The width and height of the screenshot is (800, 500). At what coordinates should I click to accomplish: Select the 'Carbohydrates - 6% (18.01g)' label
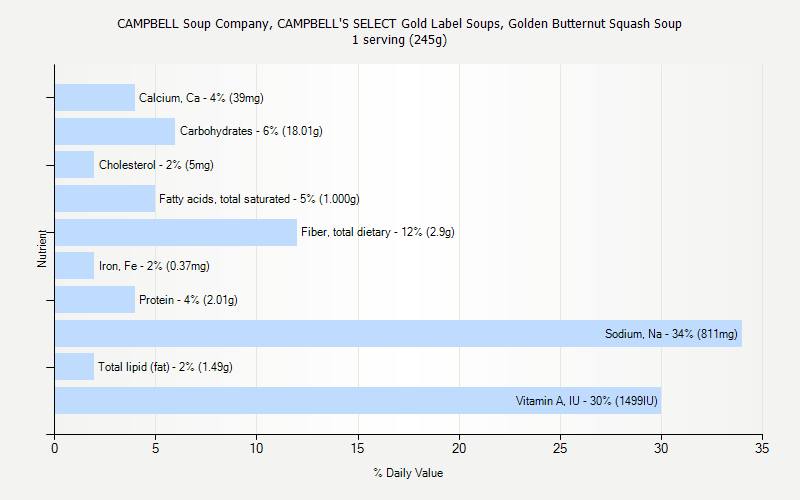point(251,131)
